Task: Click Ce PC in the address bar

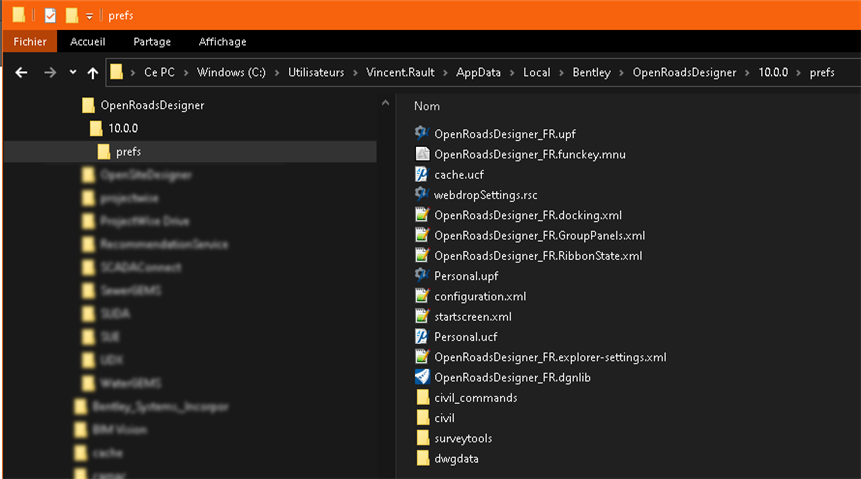Action: (159, 73)
